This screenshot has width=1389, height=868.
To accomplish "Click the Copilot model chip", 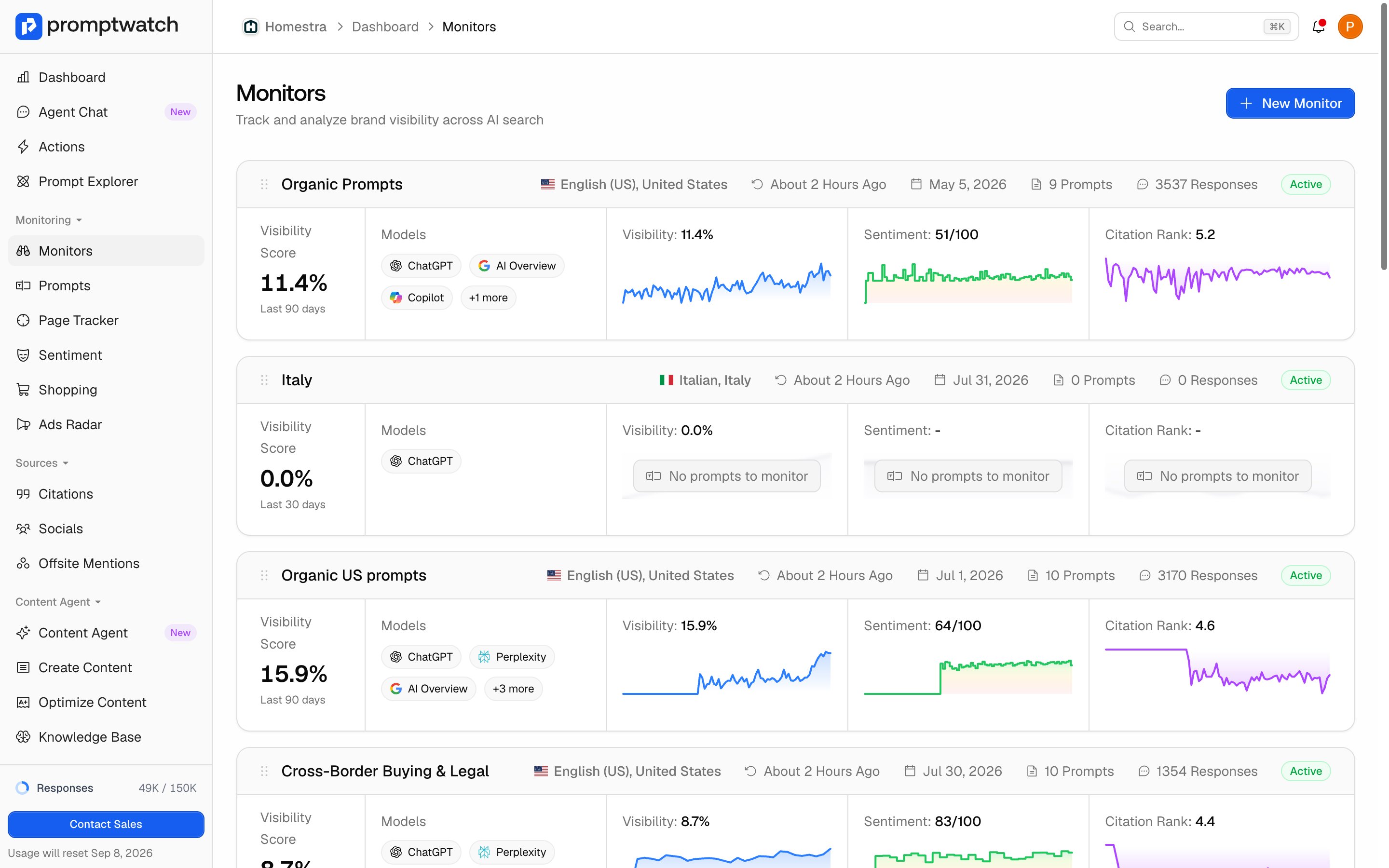I will [x=417, y=298].
